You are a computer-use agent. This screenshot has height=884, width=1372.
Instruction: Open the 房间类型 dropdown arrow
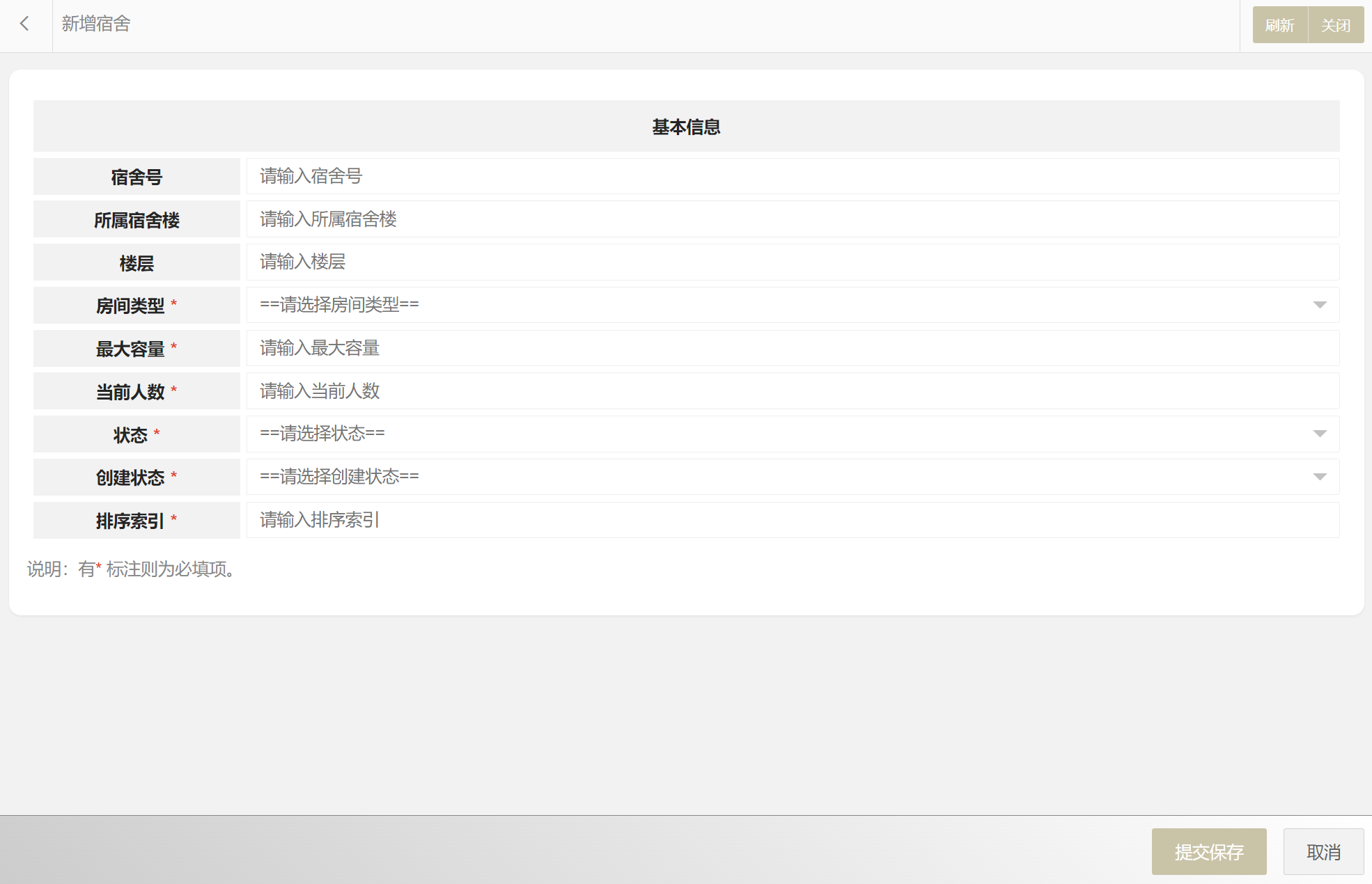click(x=1319, y=305)
